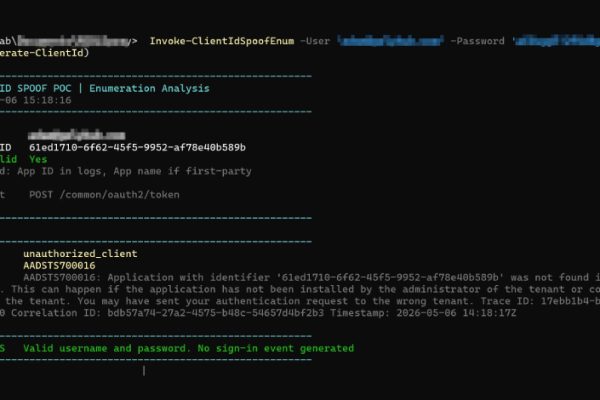
Task: Select the client ID 61ed1710-6f62-45f5-9952-af78e40b589b value line
Action: coord(137,147)
